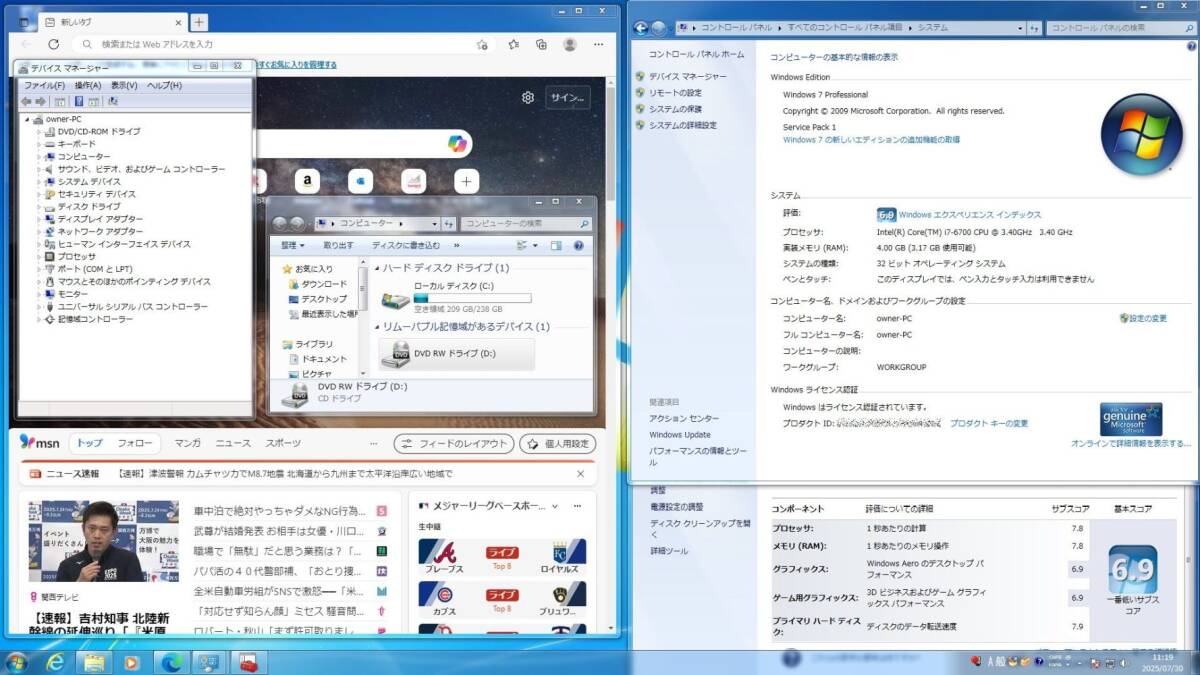Open the スポーツ tab on msn
The width and height of the screenshot is (1200, 675).
click(x=283, y=443)
